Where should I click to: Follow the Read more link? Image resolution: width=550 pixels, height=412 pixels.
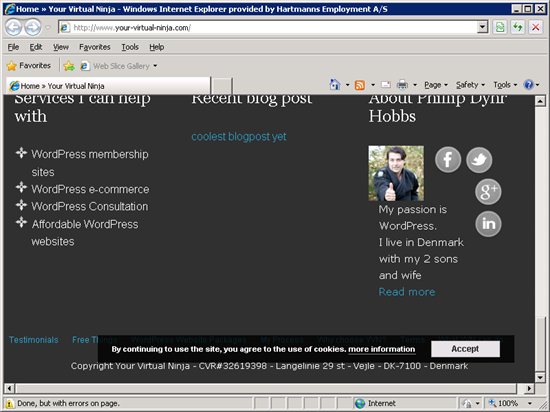click(407, 292)
